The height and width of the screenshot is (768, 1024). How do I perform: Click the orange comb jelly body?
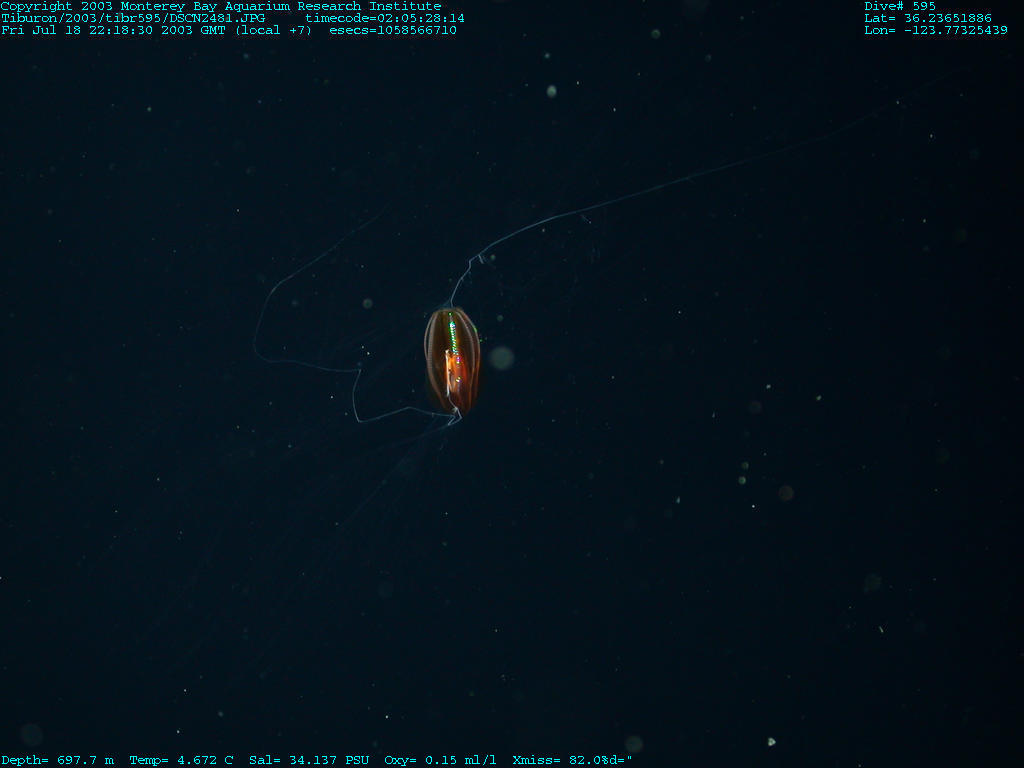point(453,368)
